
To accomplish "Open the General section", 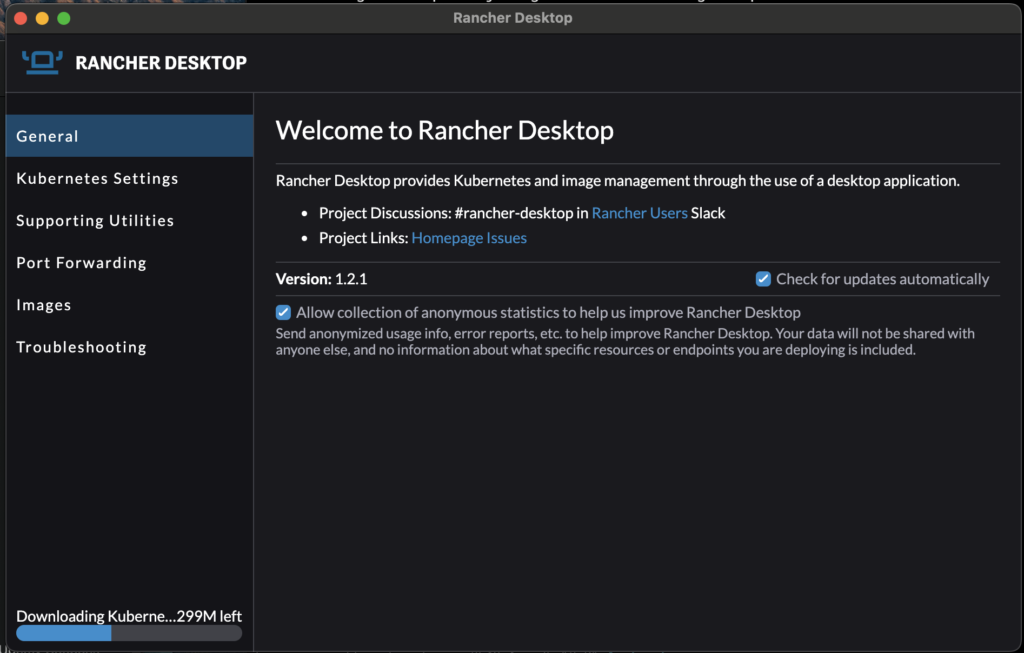I will [129, 136].
